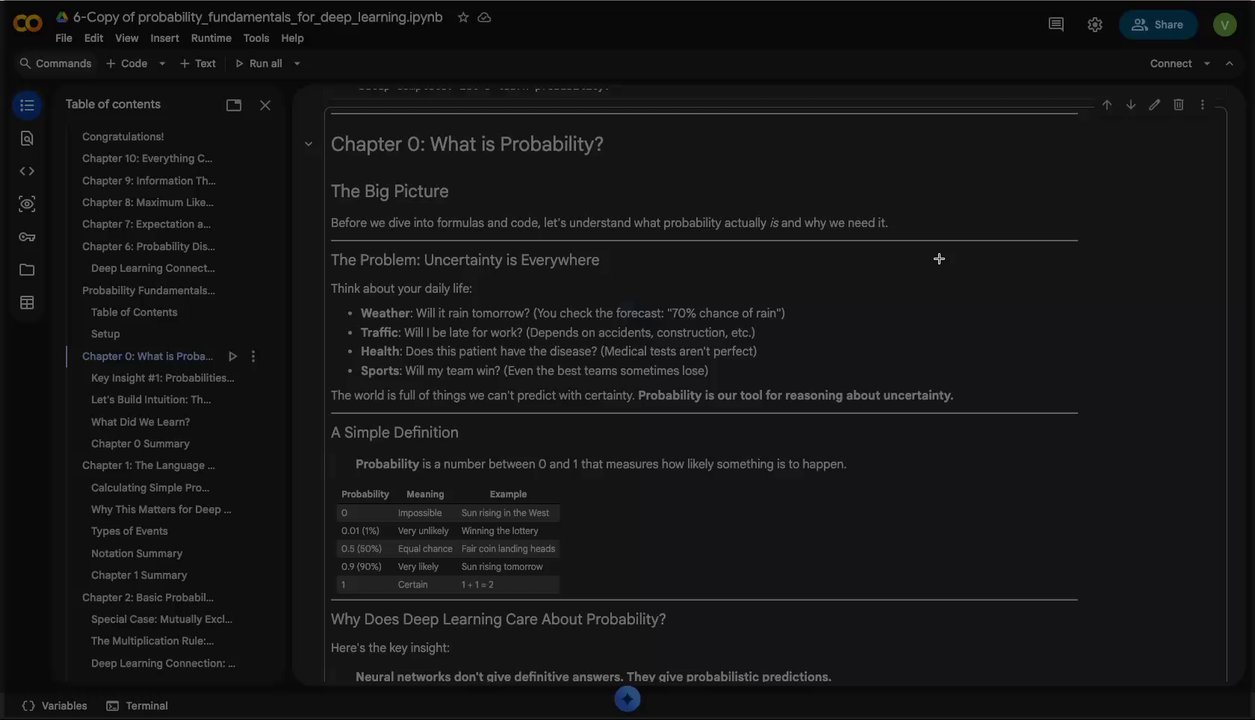Open the Files folder icon in sidebar
Viewport: 1255px width, 720px height.
tap(27, 270)
